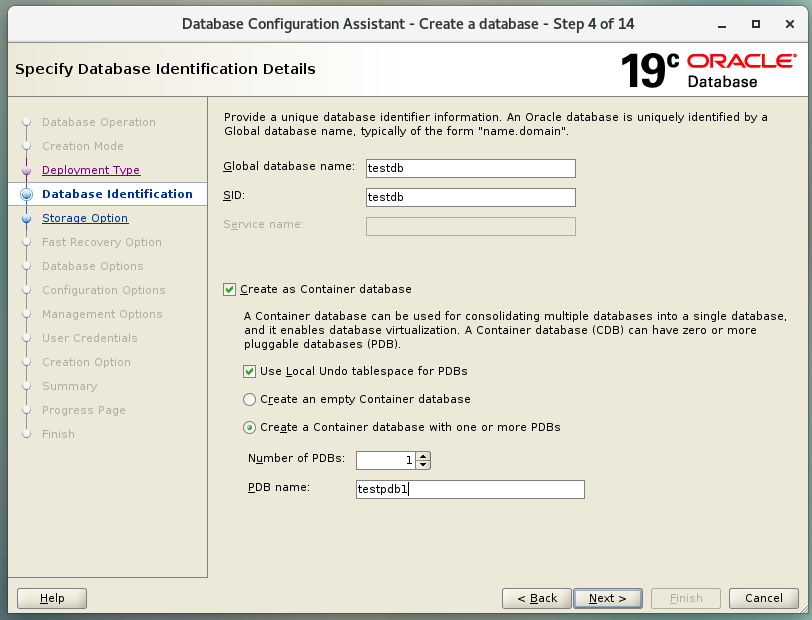Click the Number of PDBs input box
The width and height of the screenshot is (812, 620).
[385, 460]
